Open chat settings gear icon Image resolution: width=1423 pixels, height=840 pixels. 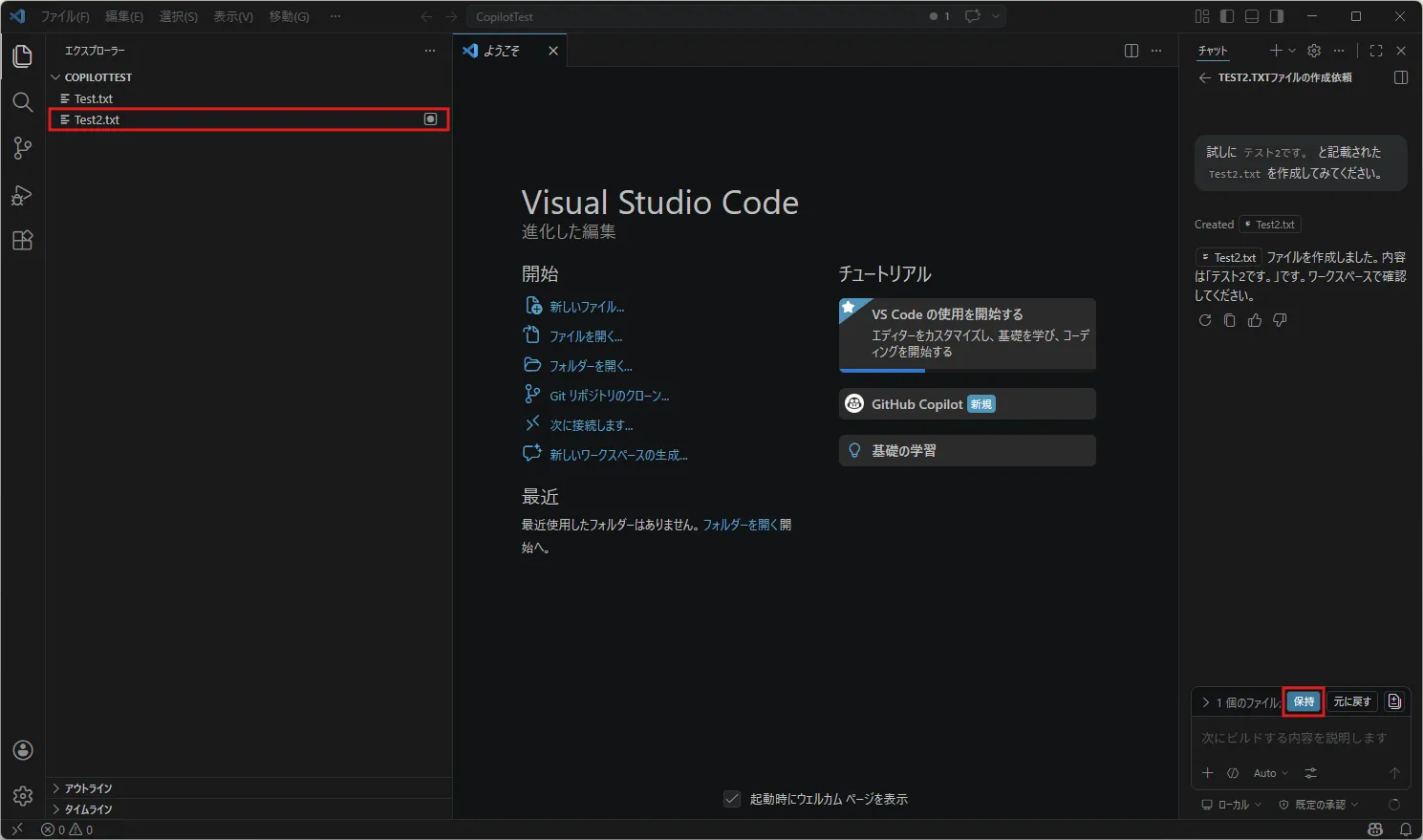coord(1314,51)
